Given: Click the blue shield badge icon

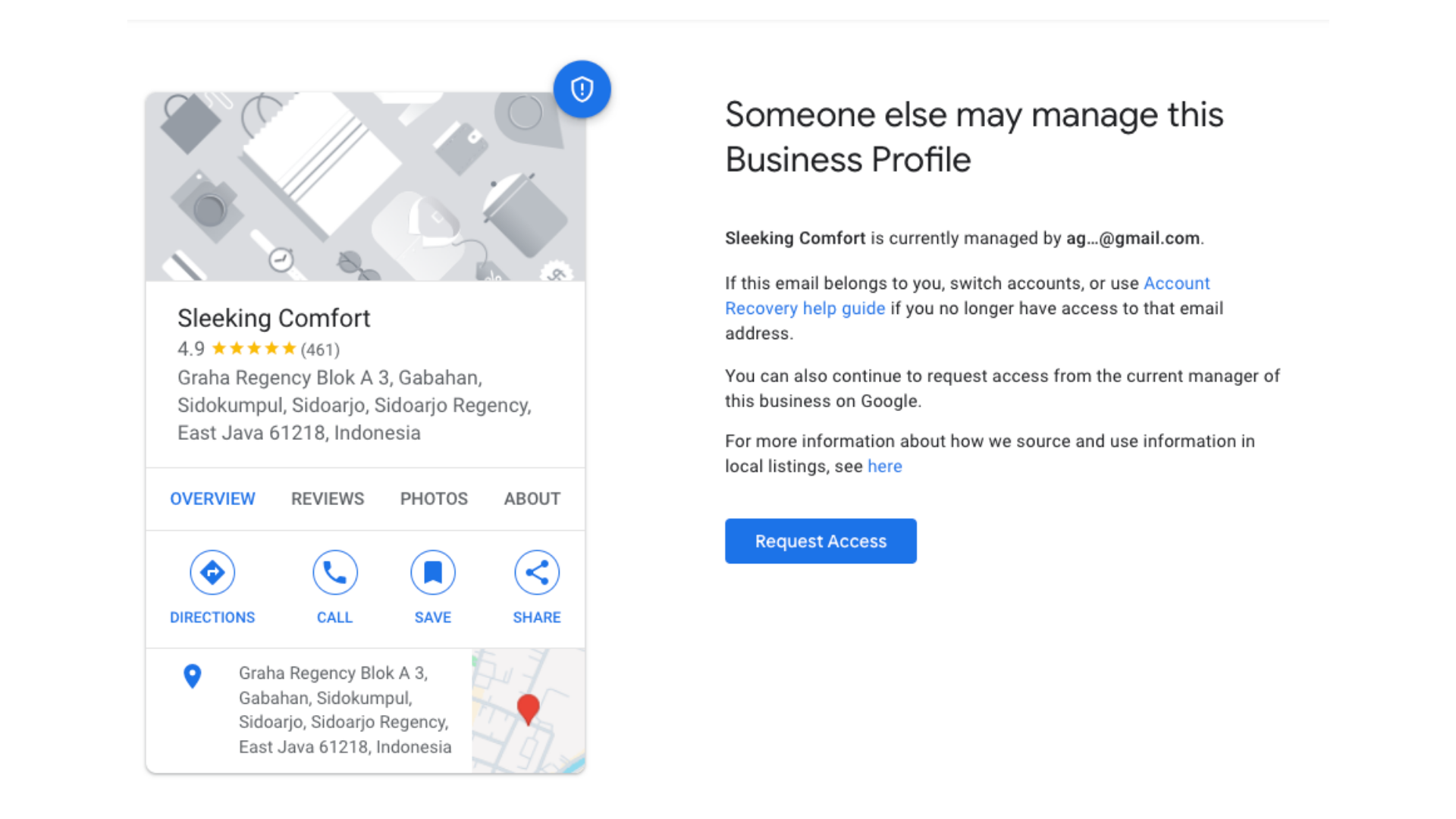Looking at the screenshot, I should (582, 89).
